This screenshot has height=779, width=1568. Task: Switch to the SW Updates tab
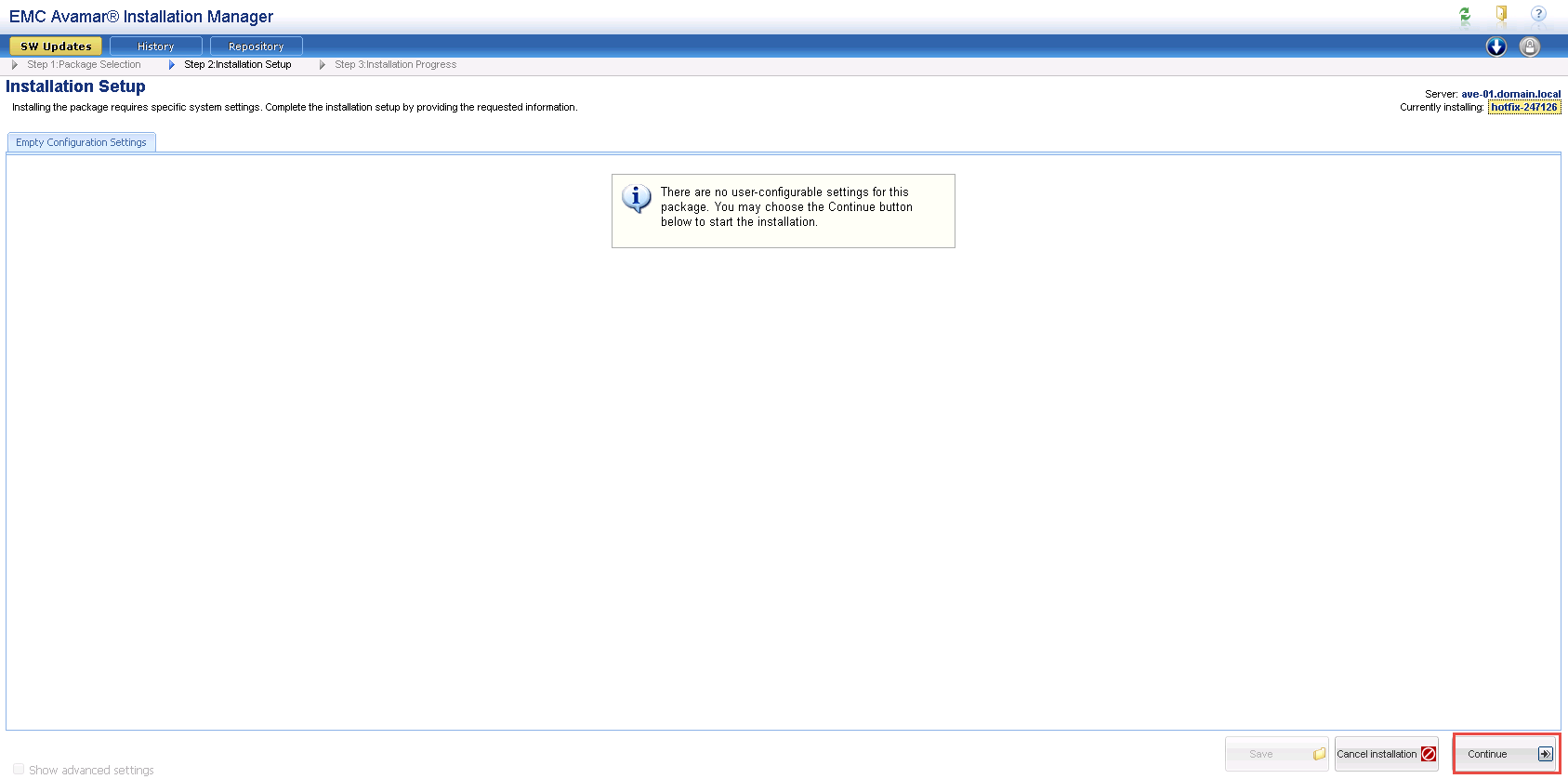56,46
